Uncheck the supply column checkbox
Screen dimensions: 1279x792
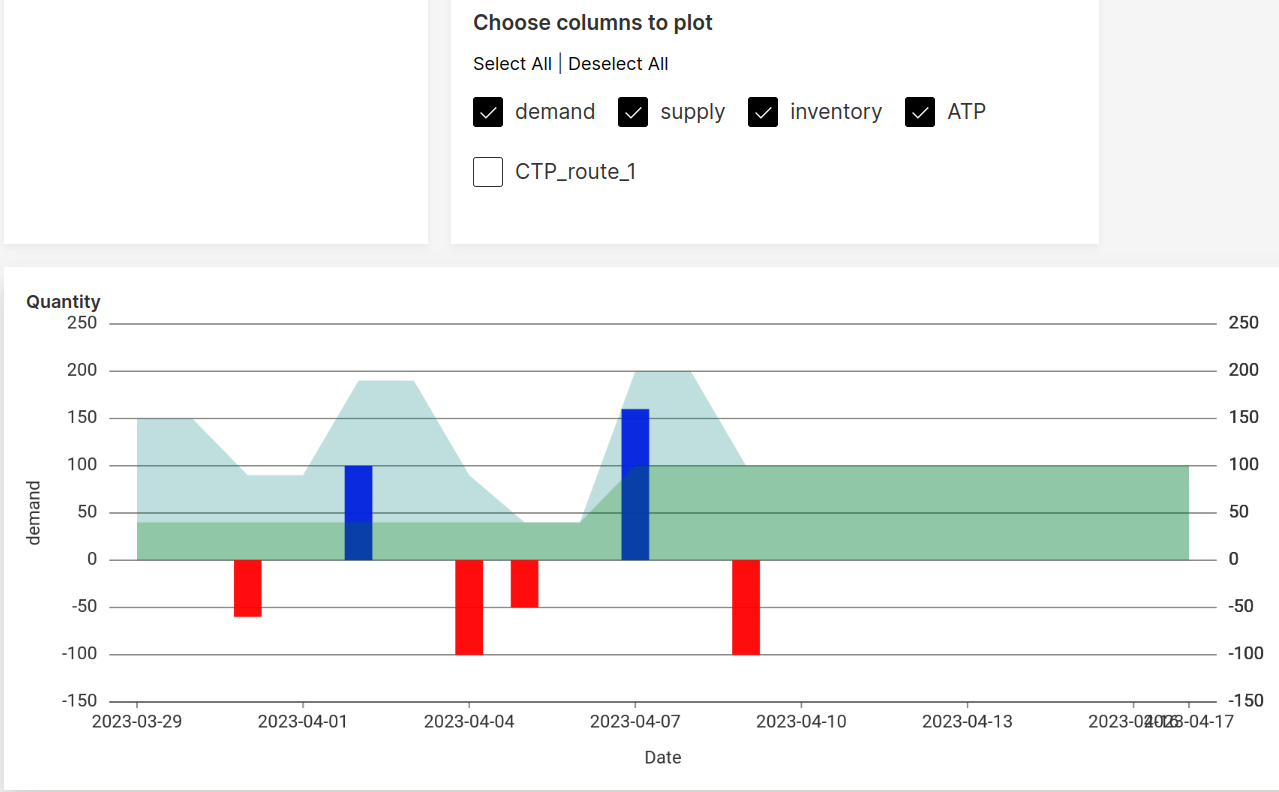click(632, 112)
